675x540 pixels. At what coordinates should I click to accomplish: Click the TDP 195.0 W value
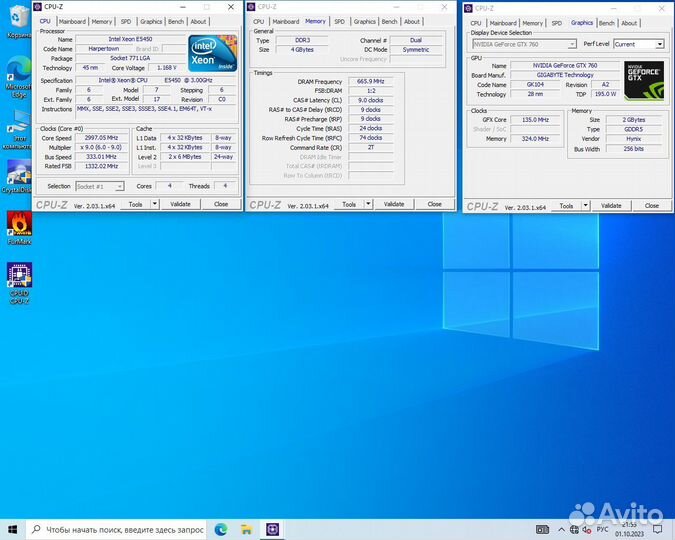[606, 94]
